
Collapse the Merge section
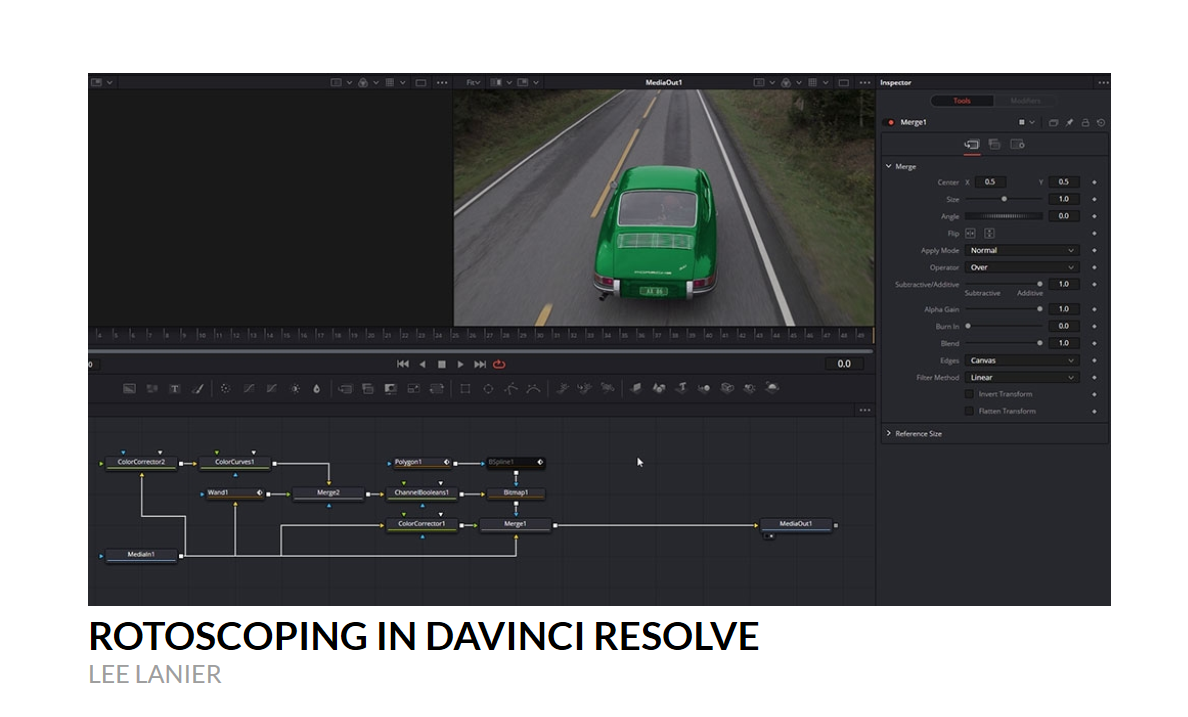tap(889, 166)
